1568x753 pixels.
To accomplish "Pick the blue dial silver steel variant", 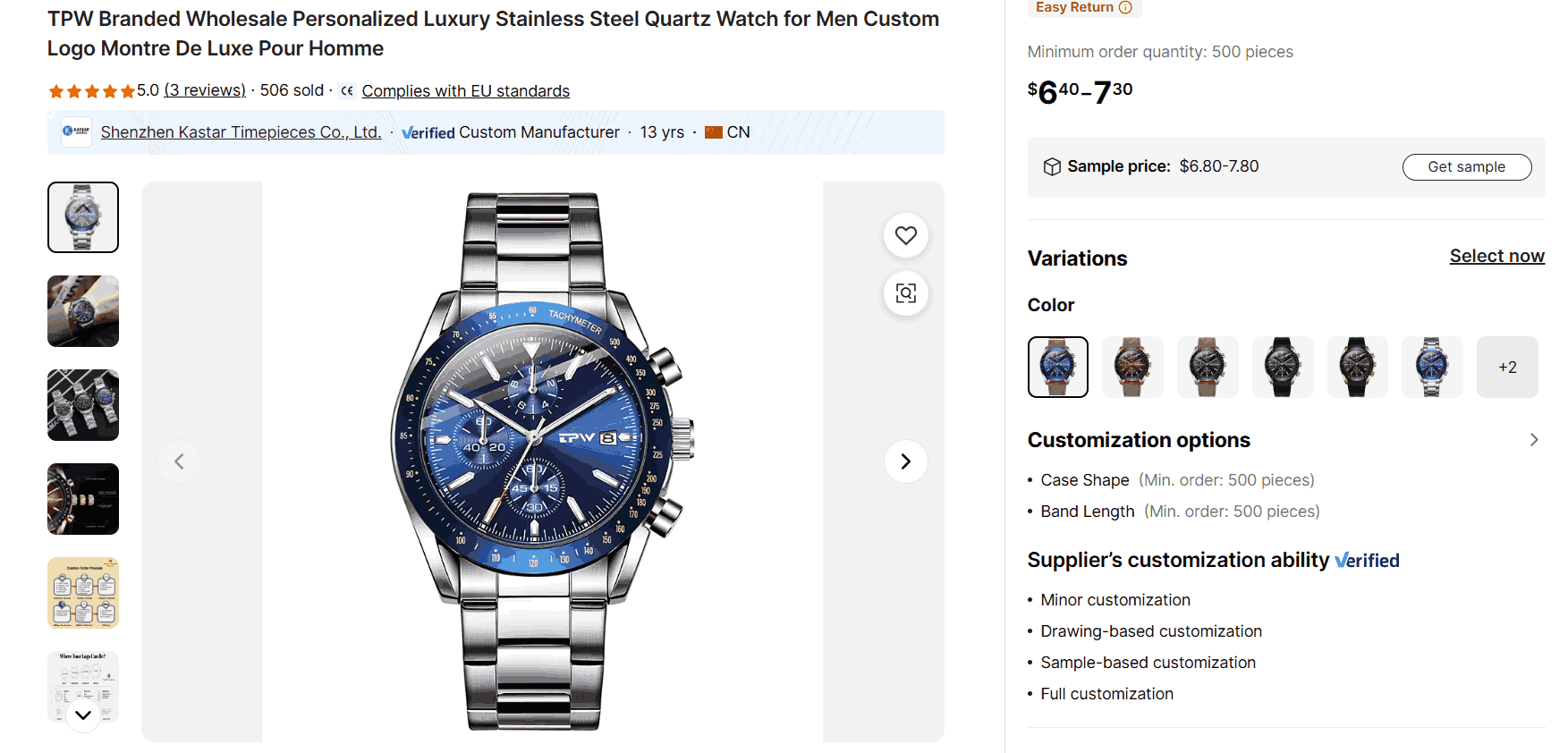I will pos(1432,367).
